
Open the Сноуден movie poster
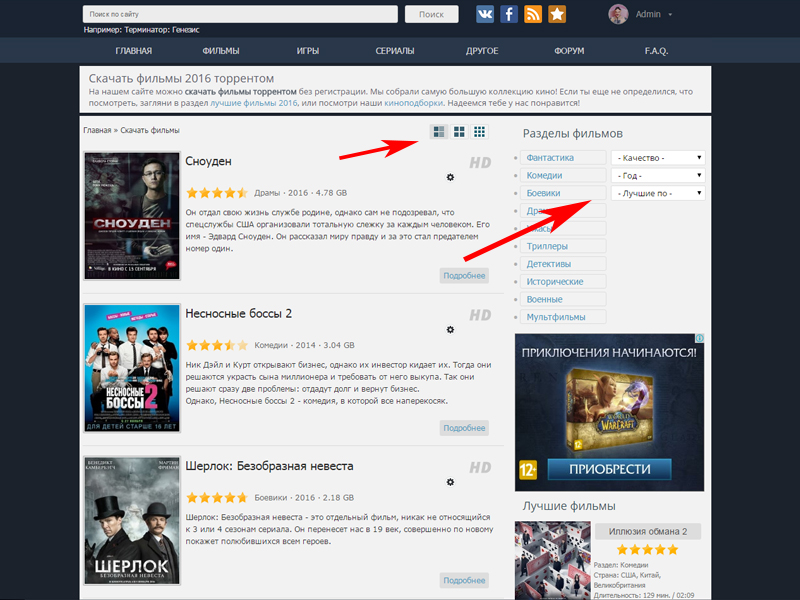point(132,216)
